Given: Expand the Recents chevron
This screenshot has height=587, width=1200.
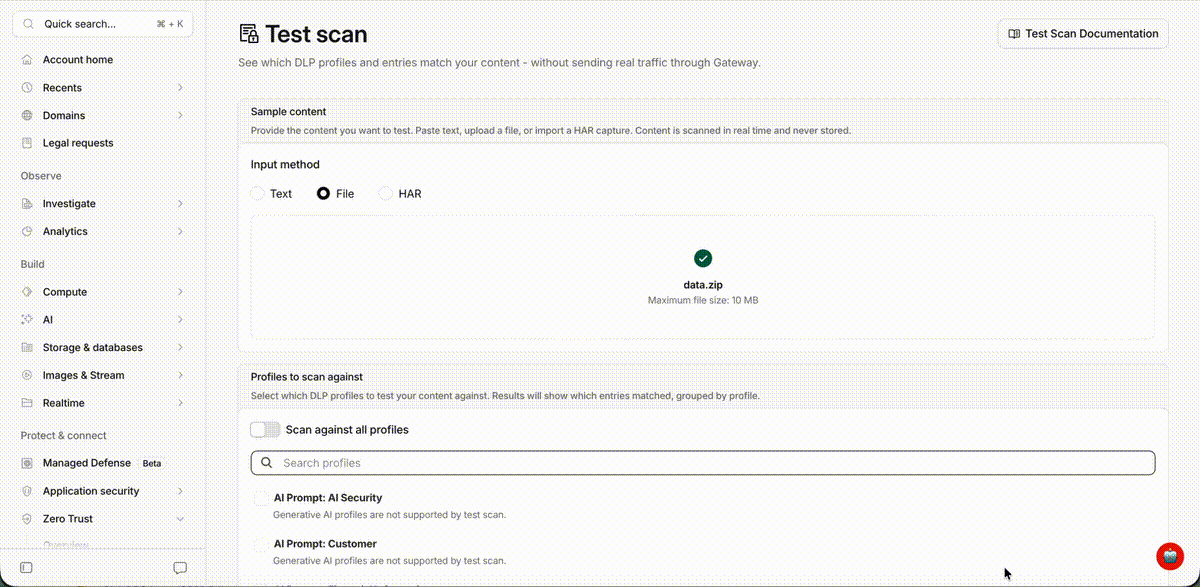Looking at the screenshot, I should [x=180, y=88].
